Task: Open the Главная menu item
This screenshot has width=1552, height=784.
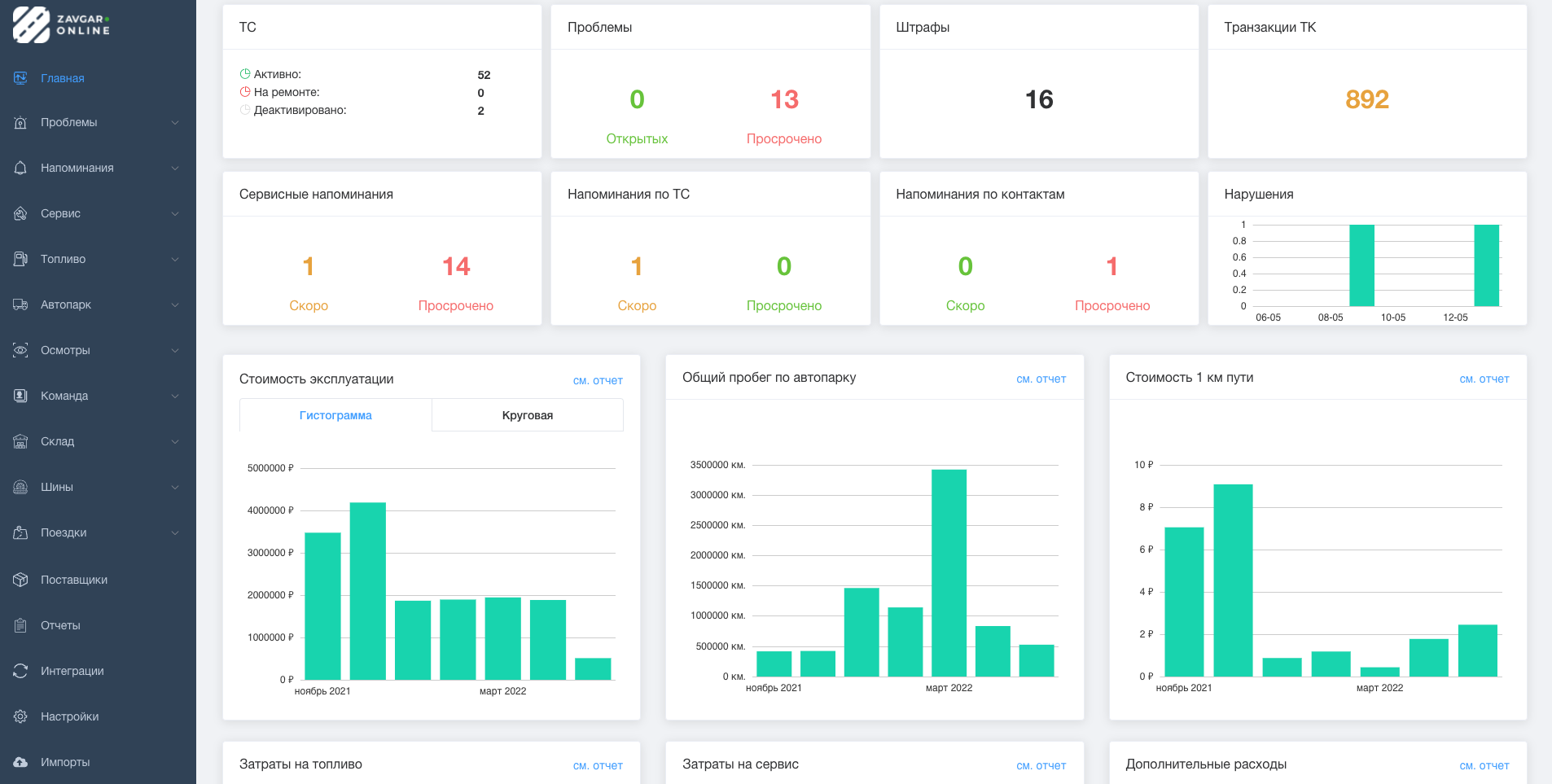Action: tap(98, 78)
